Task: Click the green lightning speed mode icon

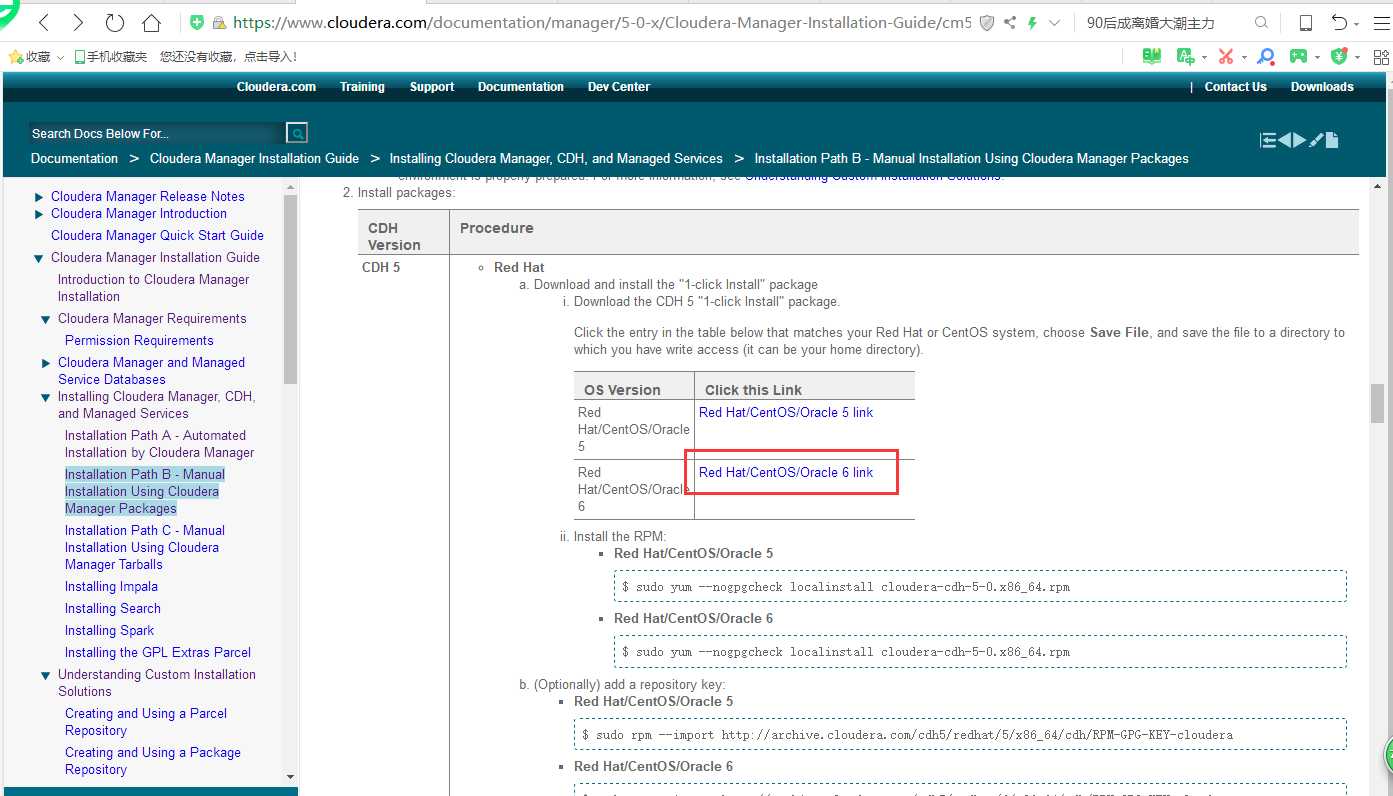Action: [x=1032, y=22]
